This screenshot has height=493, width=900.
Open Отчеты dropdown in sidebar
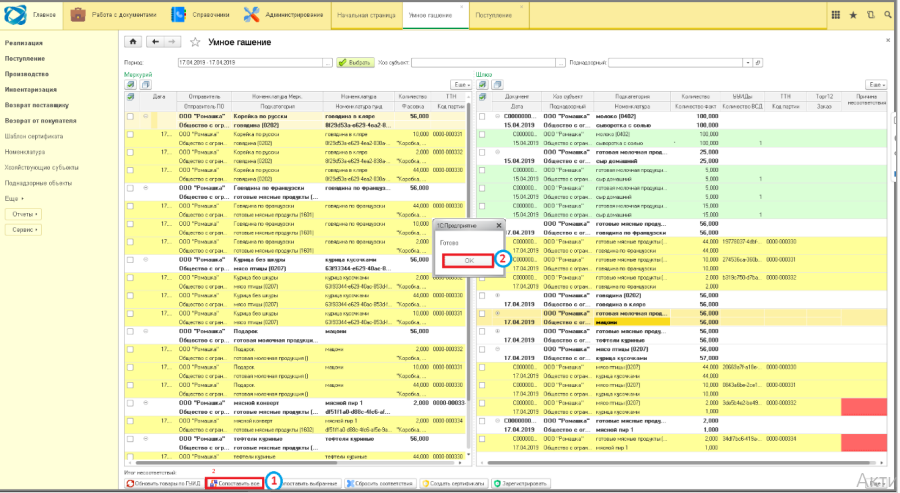tap(24, 214)
